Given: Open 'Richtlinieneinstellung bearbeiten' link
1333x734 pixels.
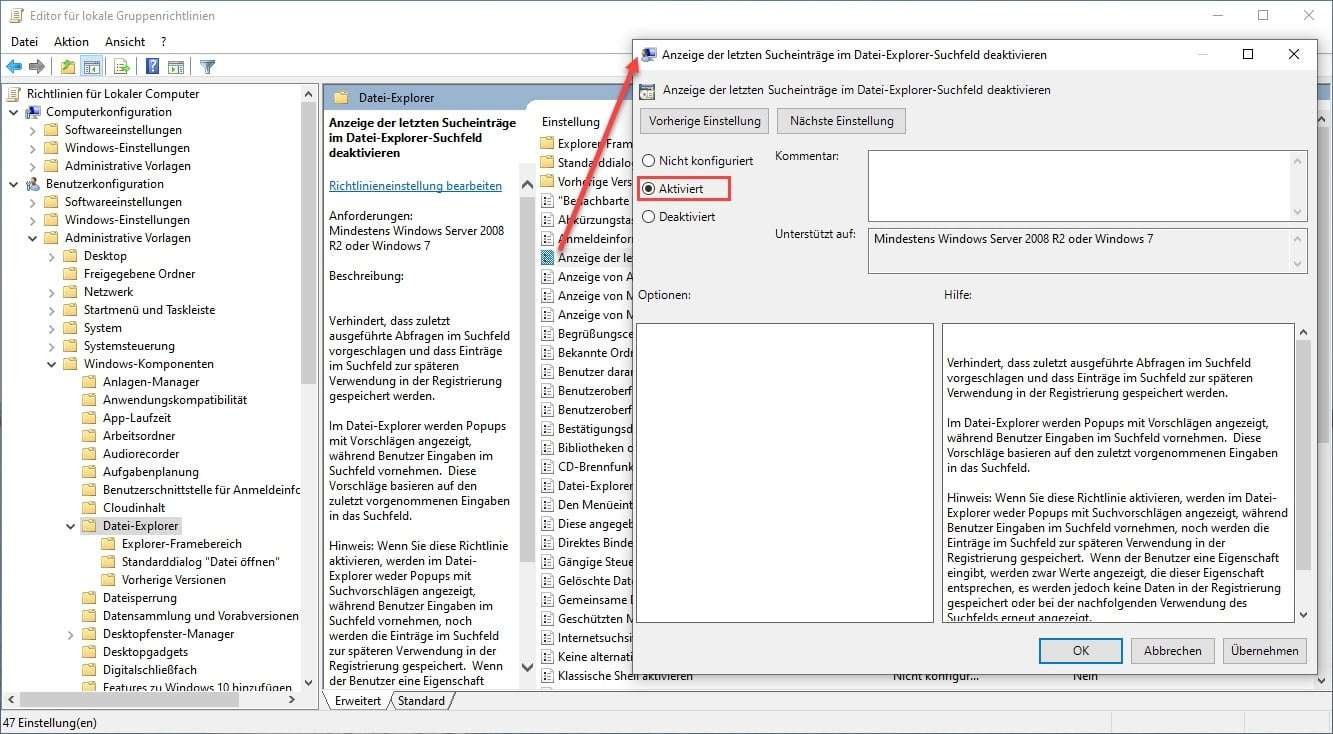Looking at the screenshot, I should coord(417,185).
